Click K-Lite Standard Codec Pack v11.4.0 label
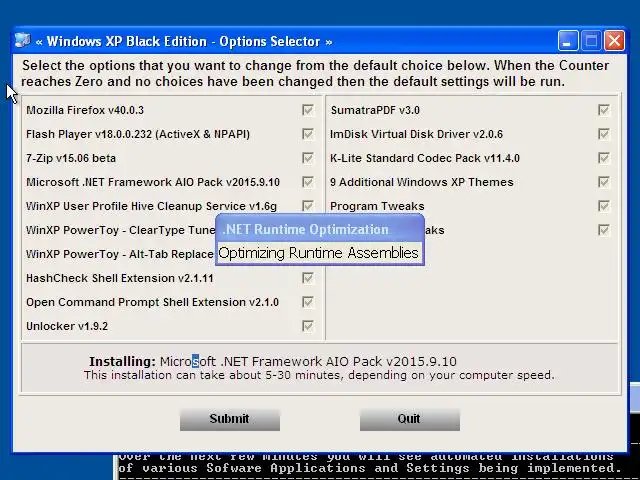This screenshot has height=480, width=640. 425,158
